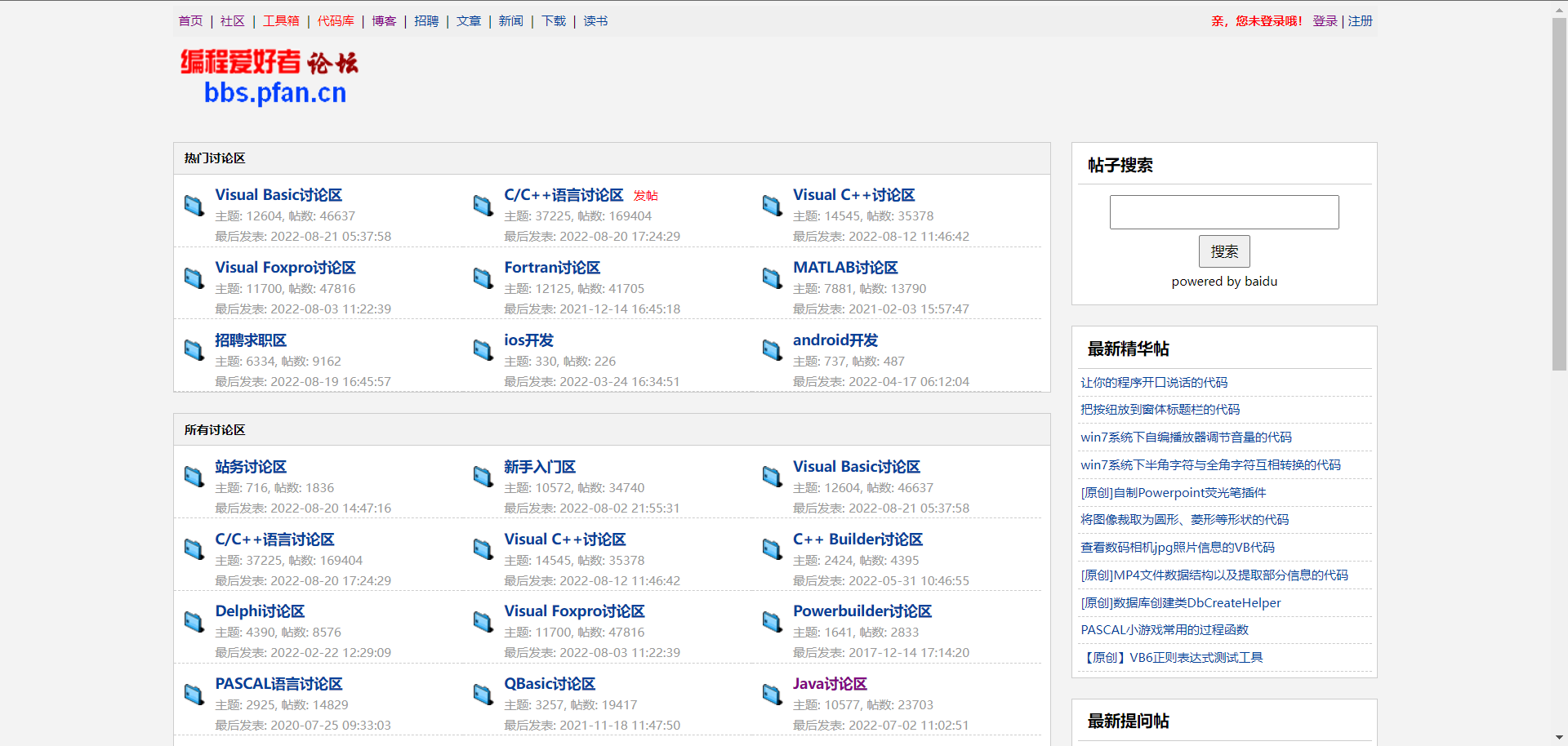Open the 工具箱 navigation item

pos(281,21)
